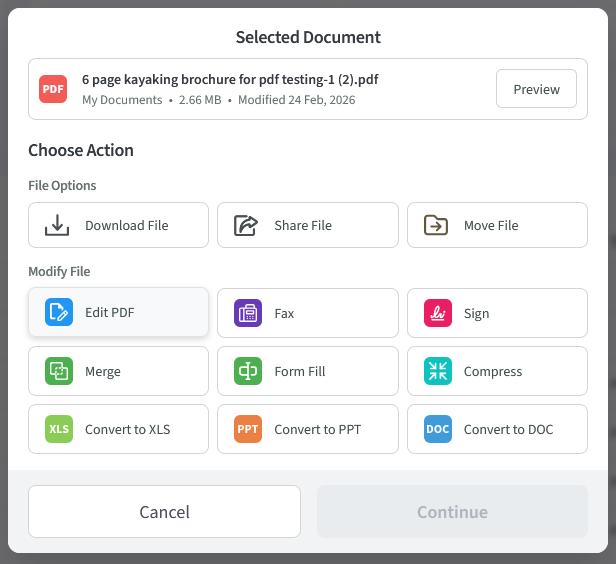Click the green Merge icon
616x564 pixels.
59,371
